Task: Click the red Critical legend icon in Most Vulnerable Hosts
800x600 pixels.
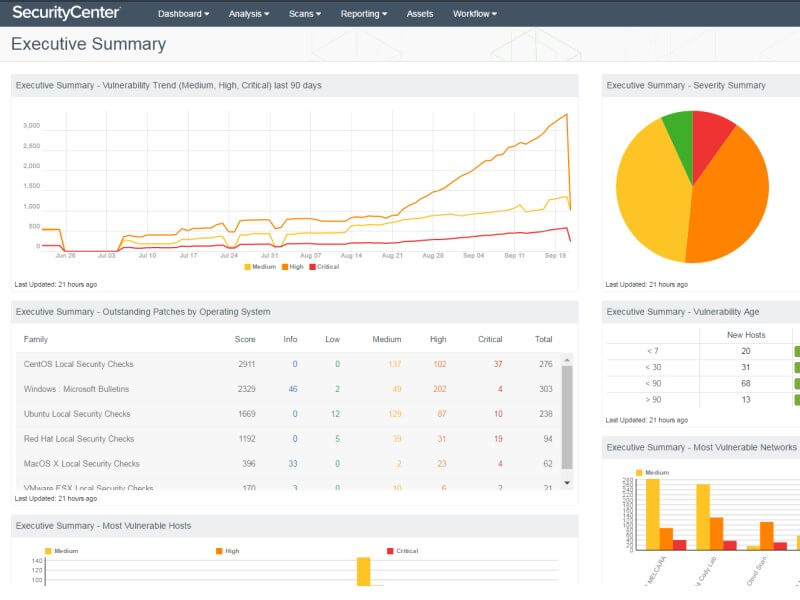Action: coord(390,551)
